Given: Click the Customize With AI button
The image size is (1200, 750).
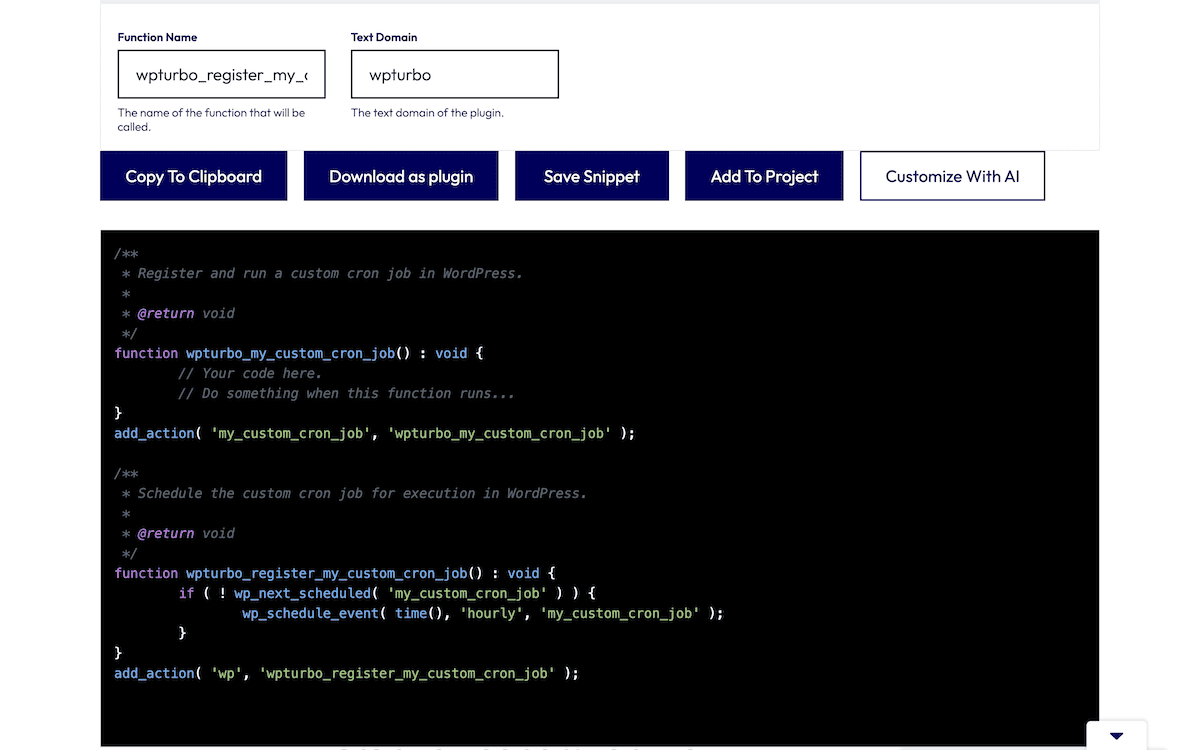Looking at the screenshot, I should [952, 176].
